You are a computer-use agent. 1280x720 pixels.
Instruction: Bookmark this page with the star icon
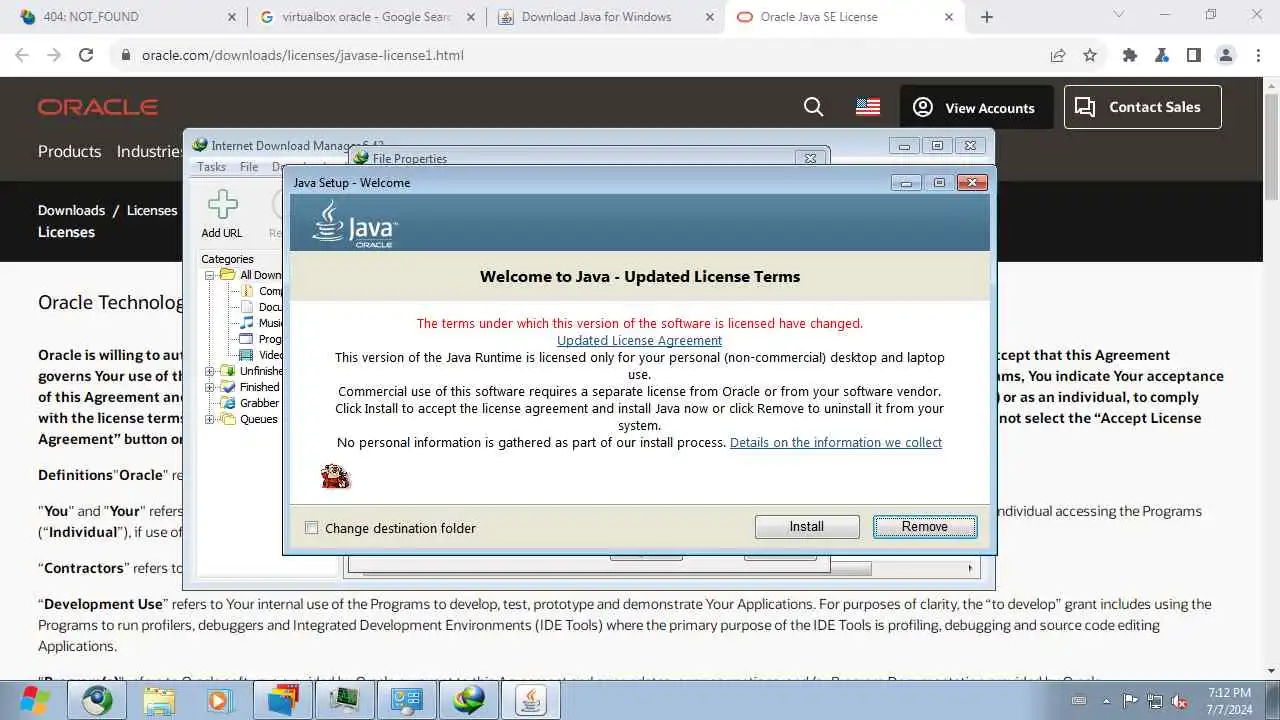tap(1090, 55)
